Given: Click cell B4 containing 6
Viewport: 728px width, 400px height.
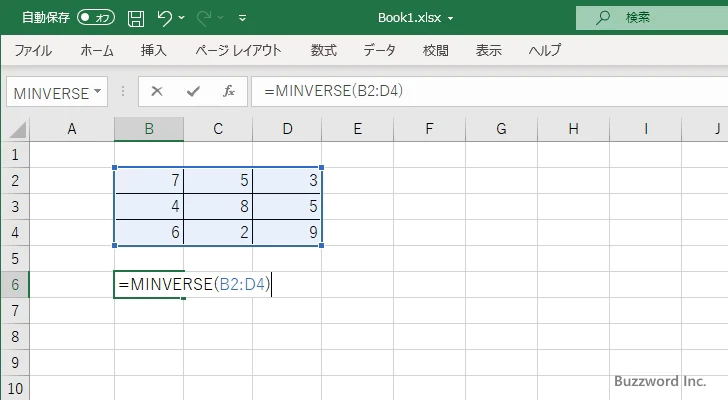Looking at the screenshot, I should (x=149, y=232).
